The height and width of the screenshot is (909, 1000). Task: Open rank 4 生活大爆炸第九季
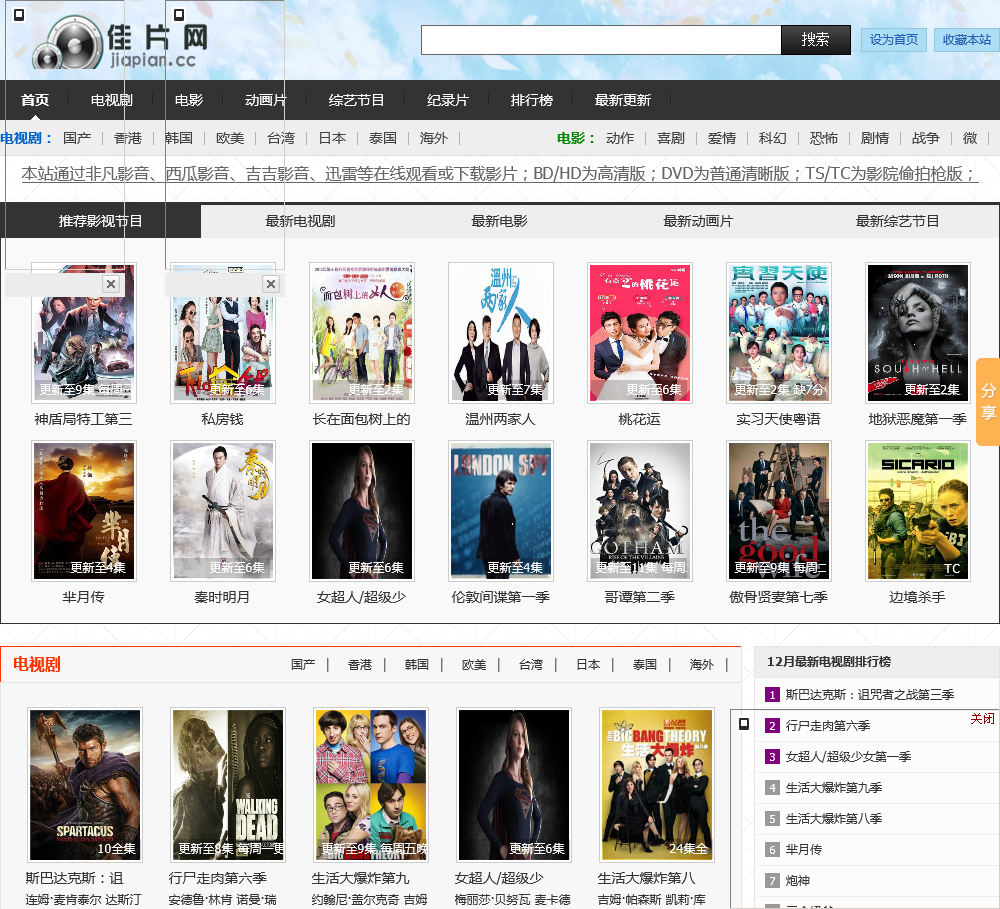pyautogui.click(x=834, y=788)
